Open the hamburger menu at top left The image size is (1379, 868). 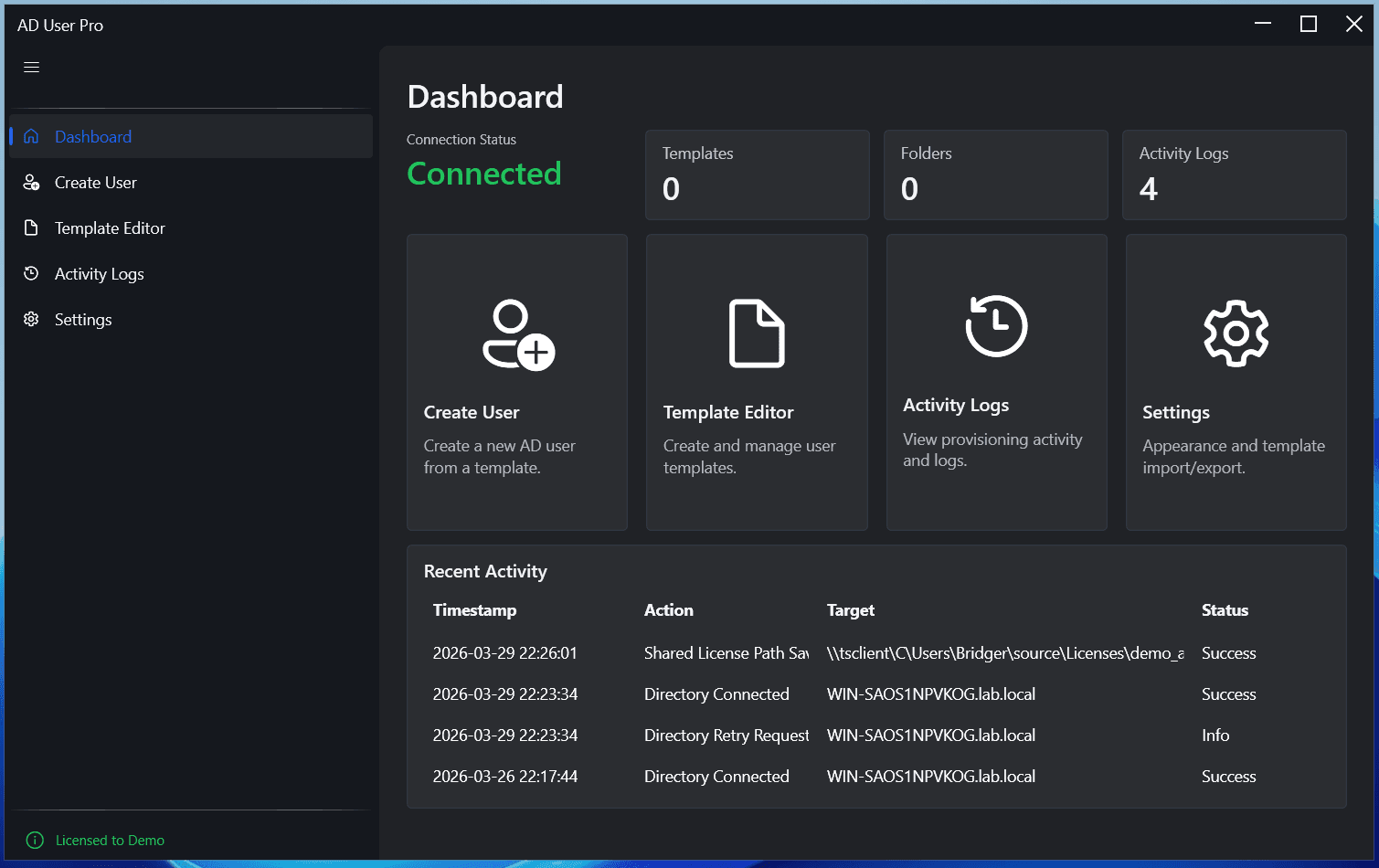tap(30, 67)
